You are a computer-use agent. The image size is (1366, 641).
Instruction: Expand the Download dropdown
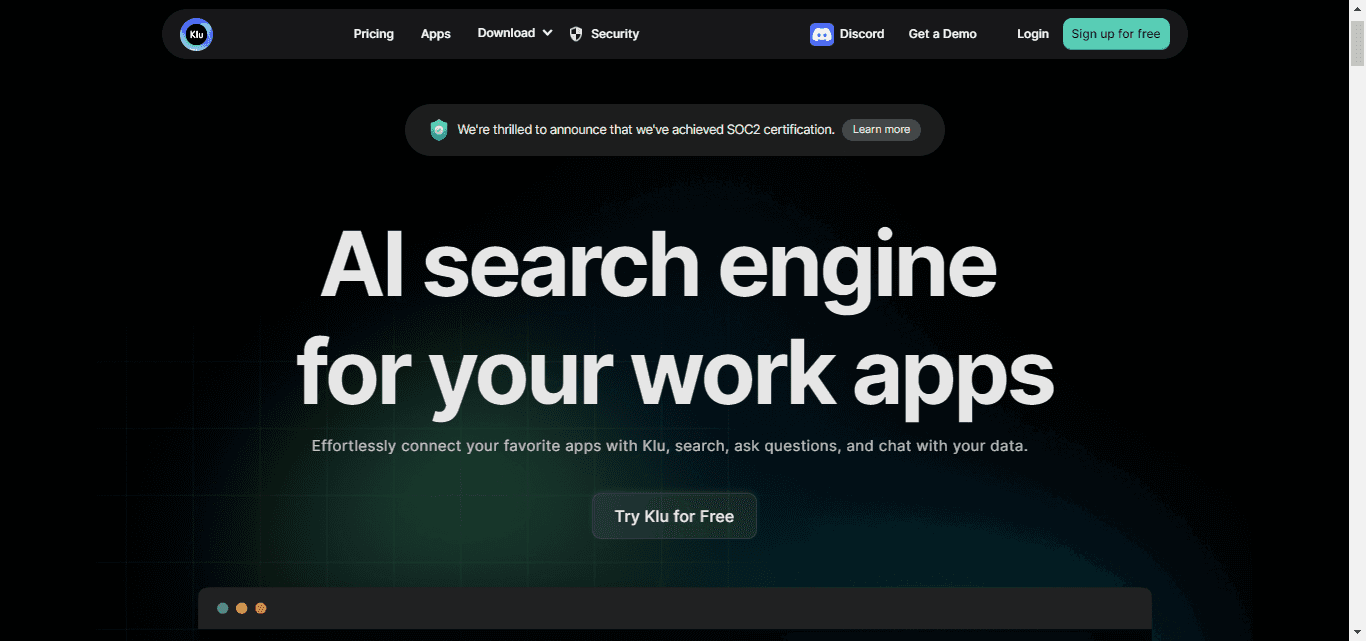pyautogui.click(x=515, y=33)
